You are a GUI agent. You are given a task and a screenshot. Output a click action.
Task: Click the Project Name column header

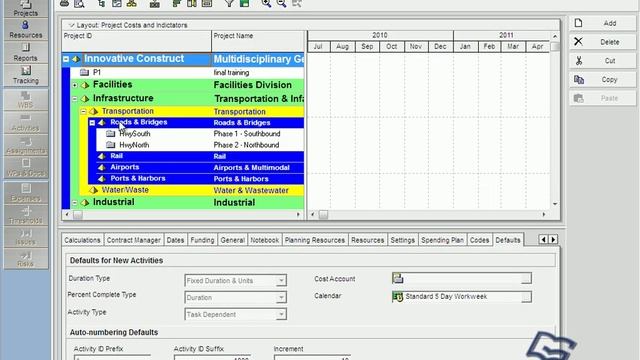[258, 41]
